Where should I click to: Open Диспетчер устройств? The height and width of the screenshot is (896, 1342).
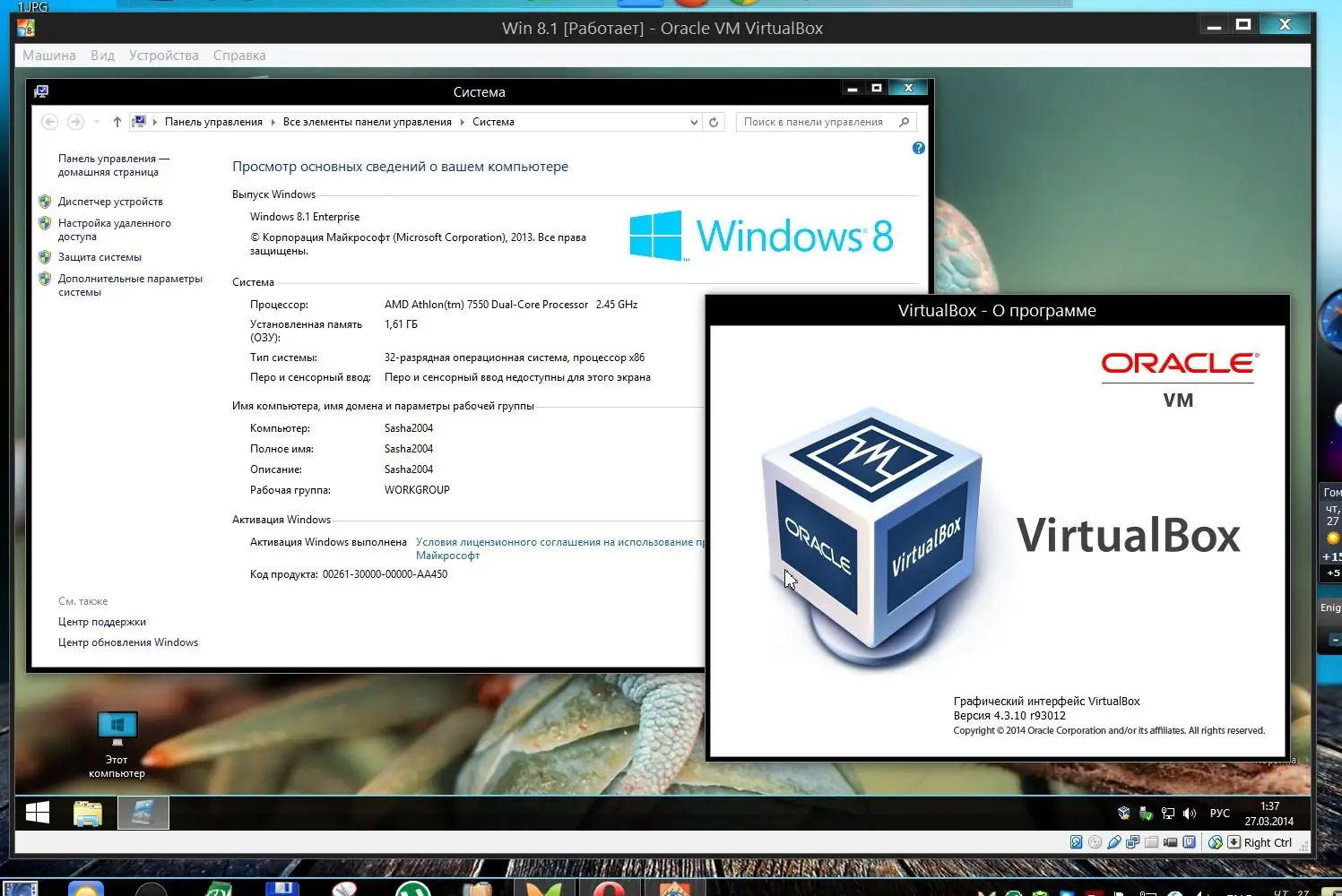tap(110, 202)
